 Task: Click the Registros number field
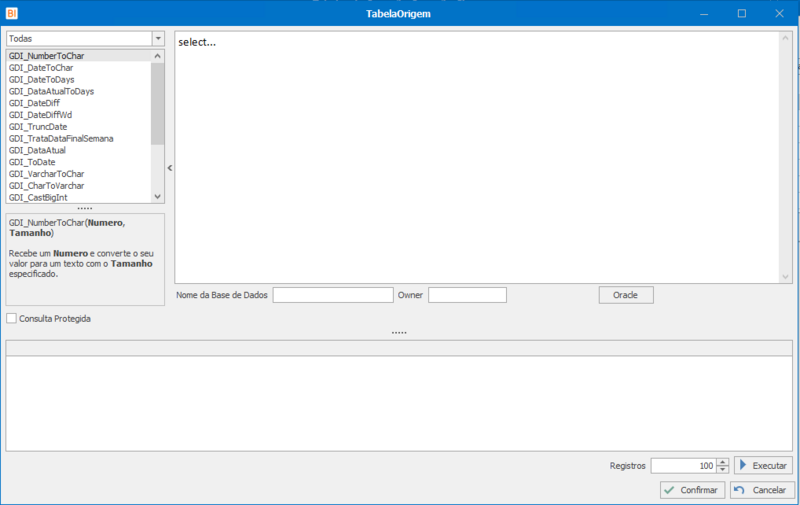684,466
